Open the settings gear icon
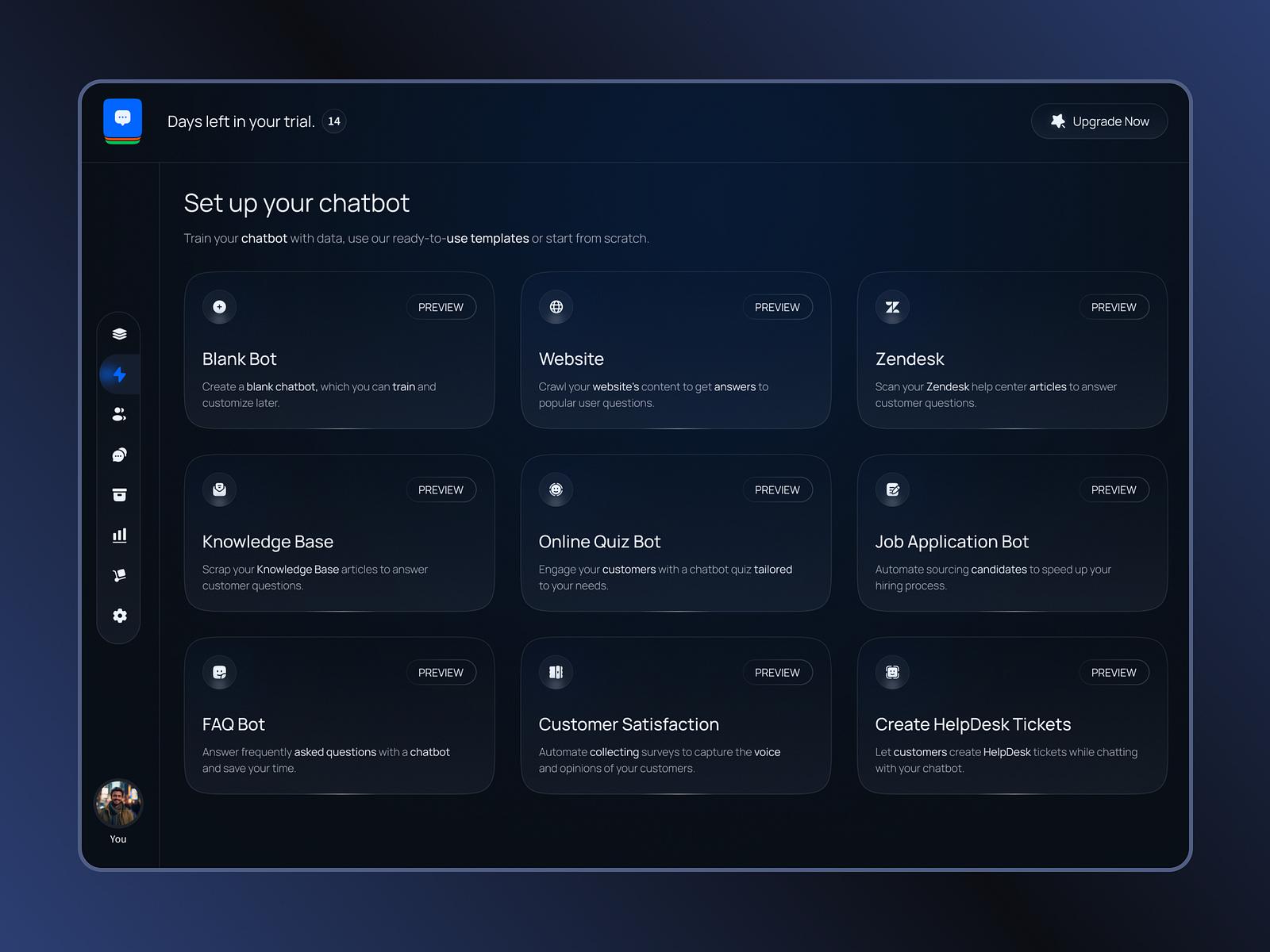The width and height of the screenshot is (1270, 952). (119, 616)
